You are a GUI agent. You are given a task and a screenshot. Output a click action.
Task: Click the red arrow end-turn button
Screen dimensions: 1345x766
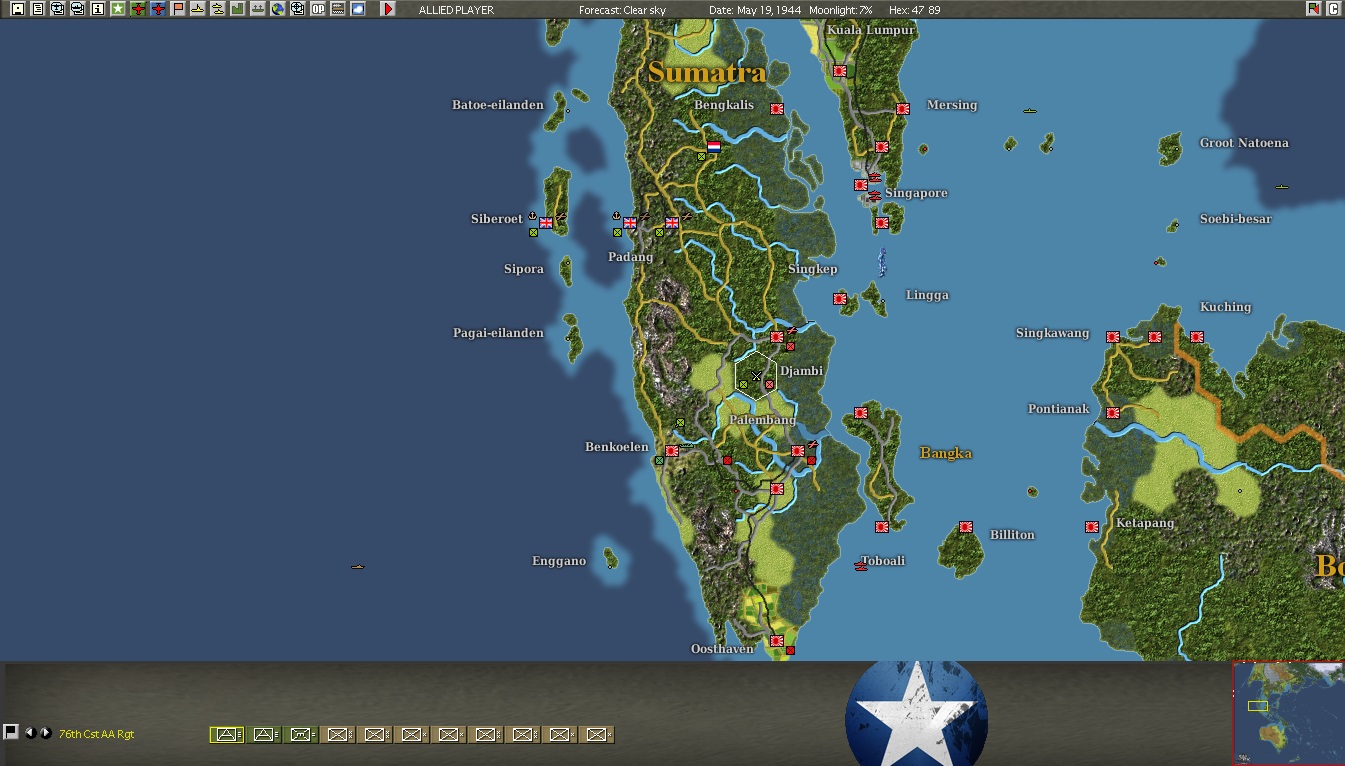(x=388, y=9)
